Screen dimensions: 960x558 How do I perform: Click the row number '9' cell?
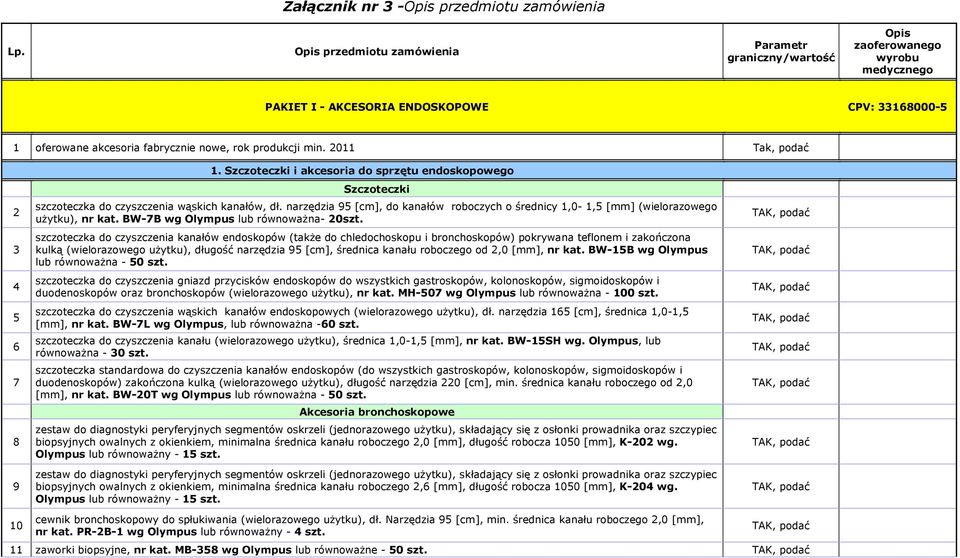[x=17, y=486]
